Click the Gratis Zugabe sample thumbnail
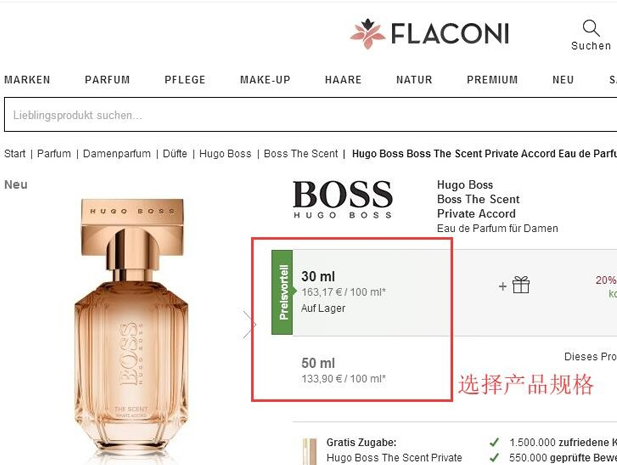Viewport: 617px width, 465px height. point(309,452)
